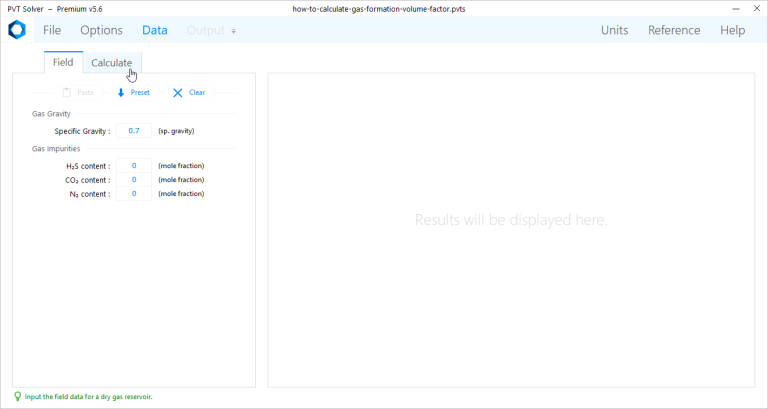Click the Preset down-arrow icon

(121, 93)
